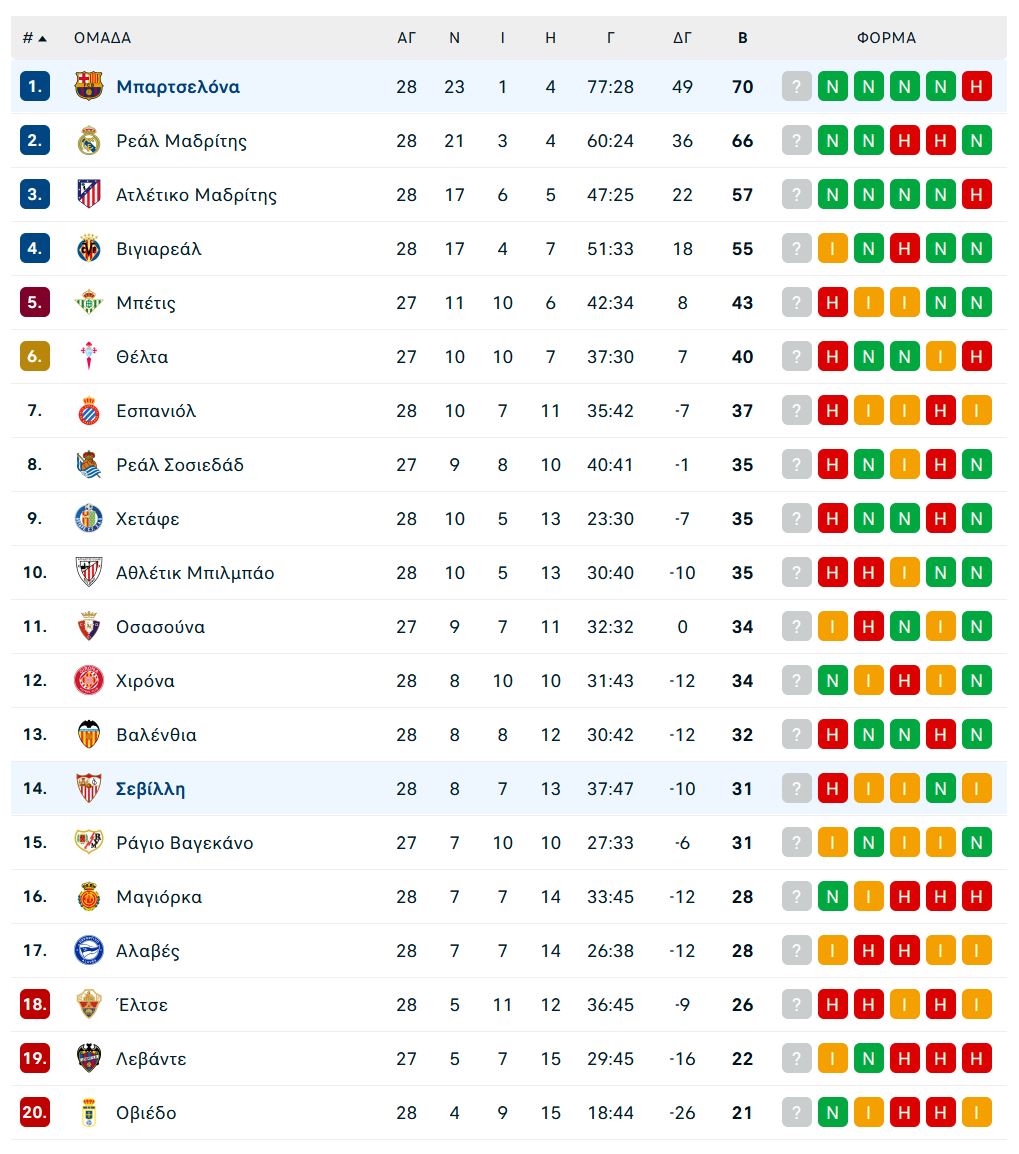
Task: Click the Sevilla club crest icon
Action: [x=89, y=789]
